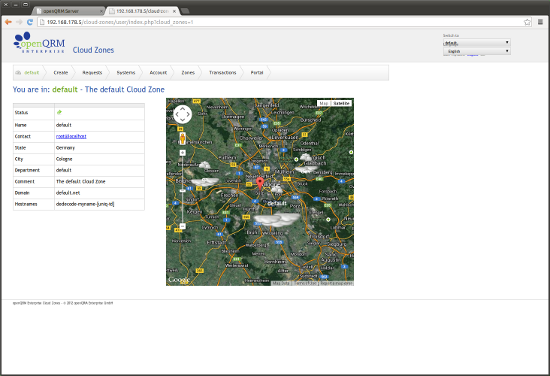
Task: Open the Requests menu tab
Action: 92,73
